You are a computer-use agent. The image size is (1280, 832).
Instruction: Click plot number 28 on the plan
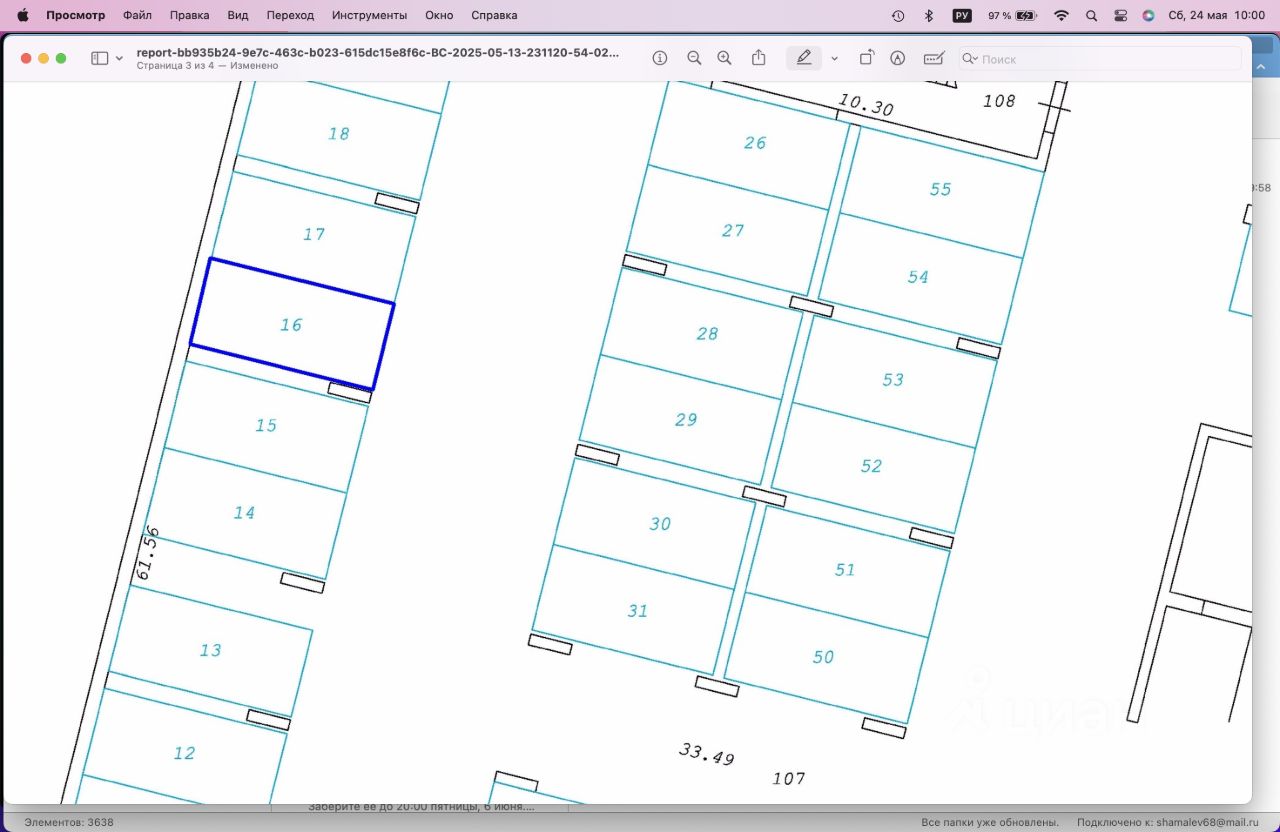coord(707,334)
